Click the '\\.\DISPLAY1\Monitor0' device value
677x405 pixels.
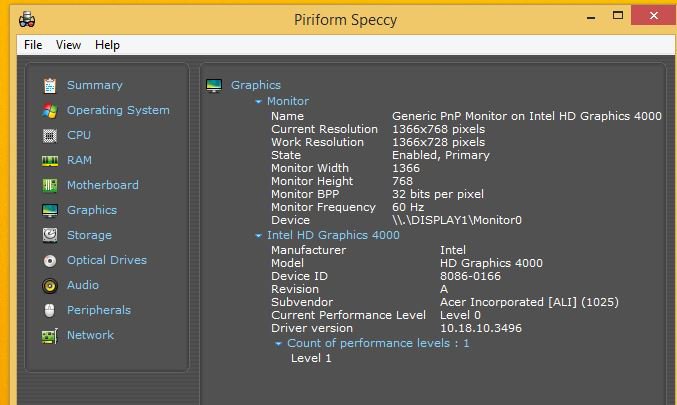click(x=457, y=220)
